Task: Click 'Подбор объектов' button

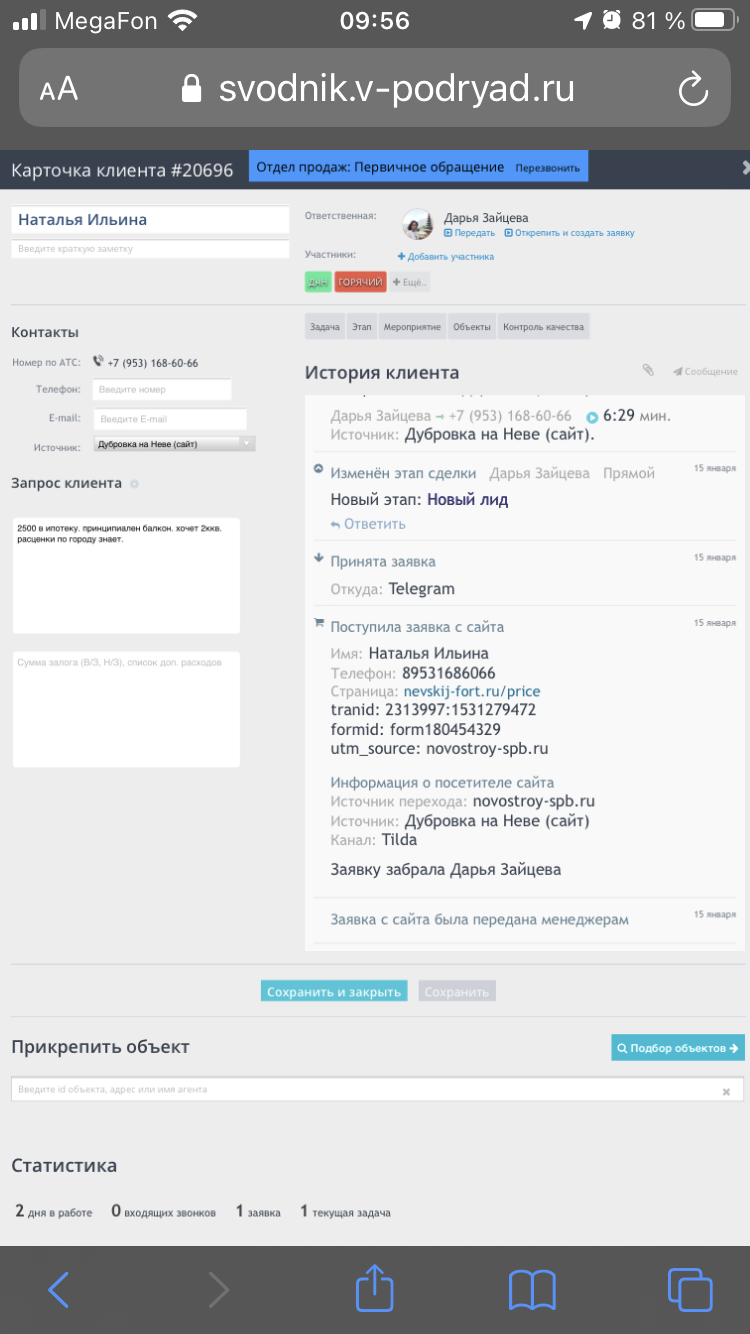Action: pos(678,1048)
